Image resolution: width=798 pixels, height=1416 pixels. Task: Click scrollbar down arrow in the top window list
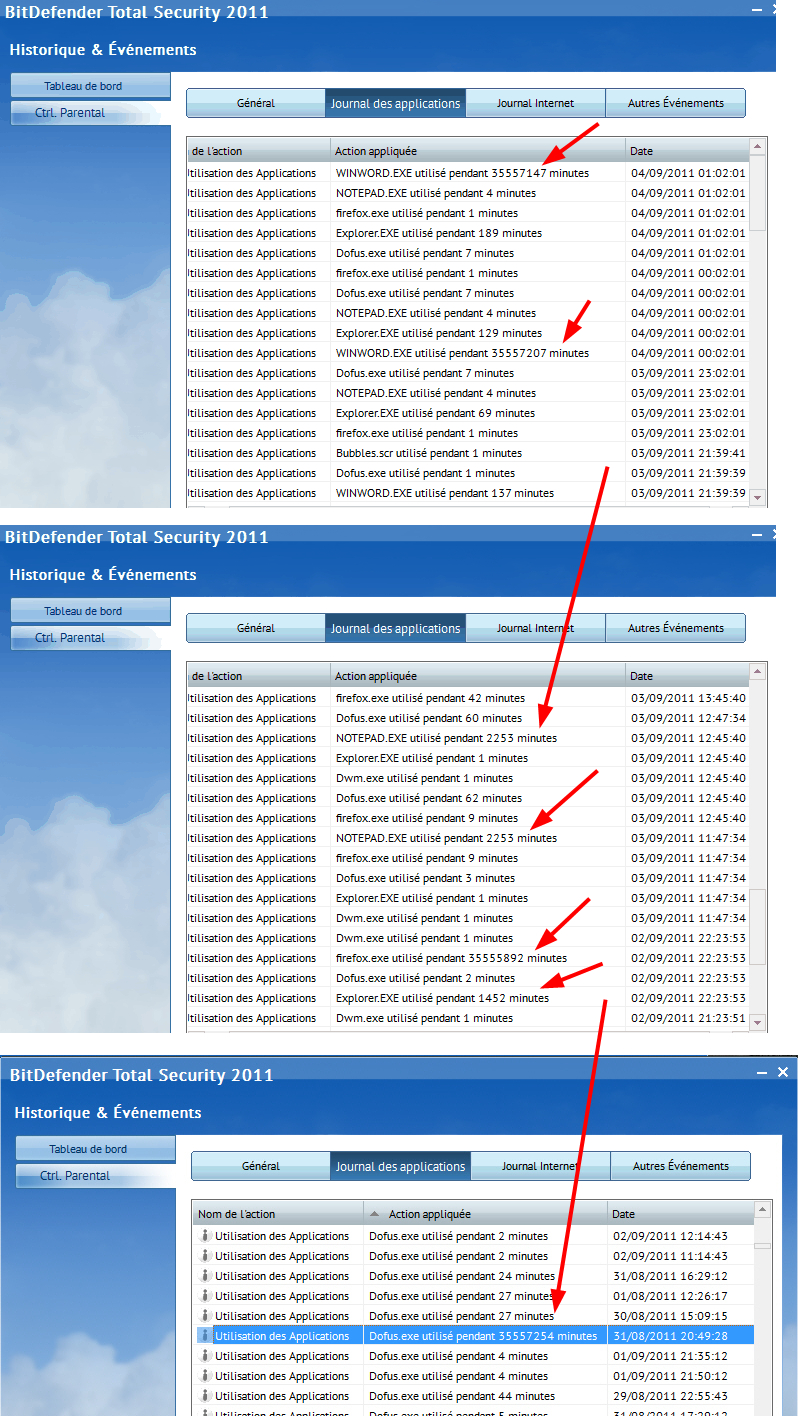(x=757, y=496)
